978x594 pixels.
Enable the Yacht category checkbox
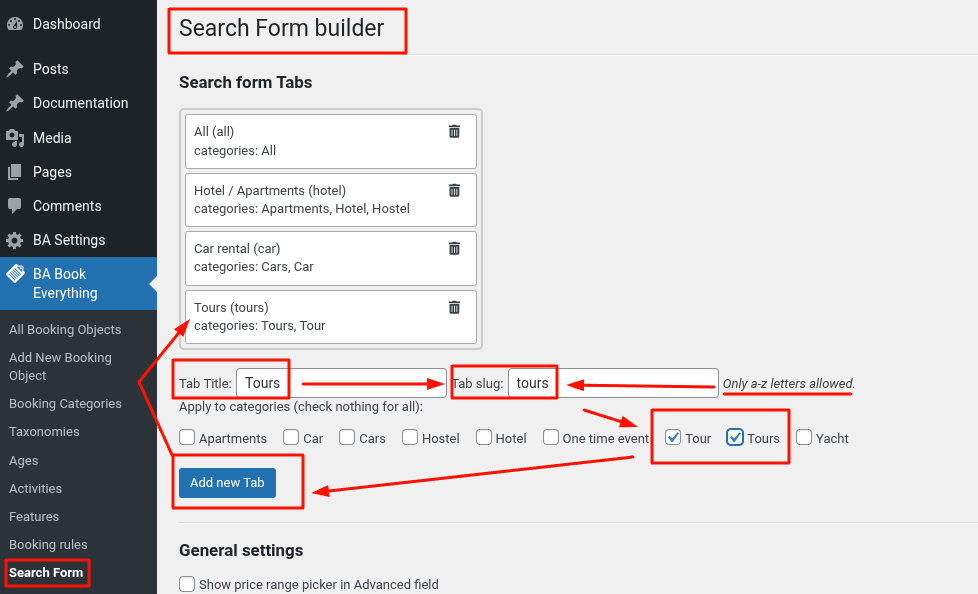[804, 437]
